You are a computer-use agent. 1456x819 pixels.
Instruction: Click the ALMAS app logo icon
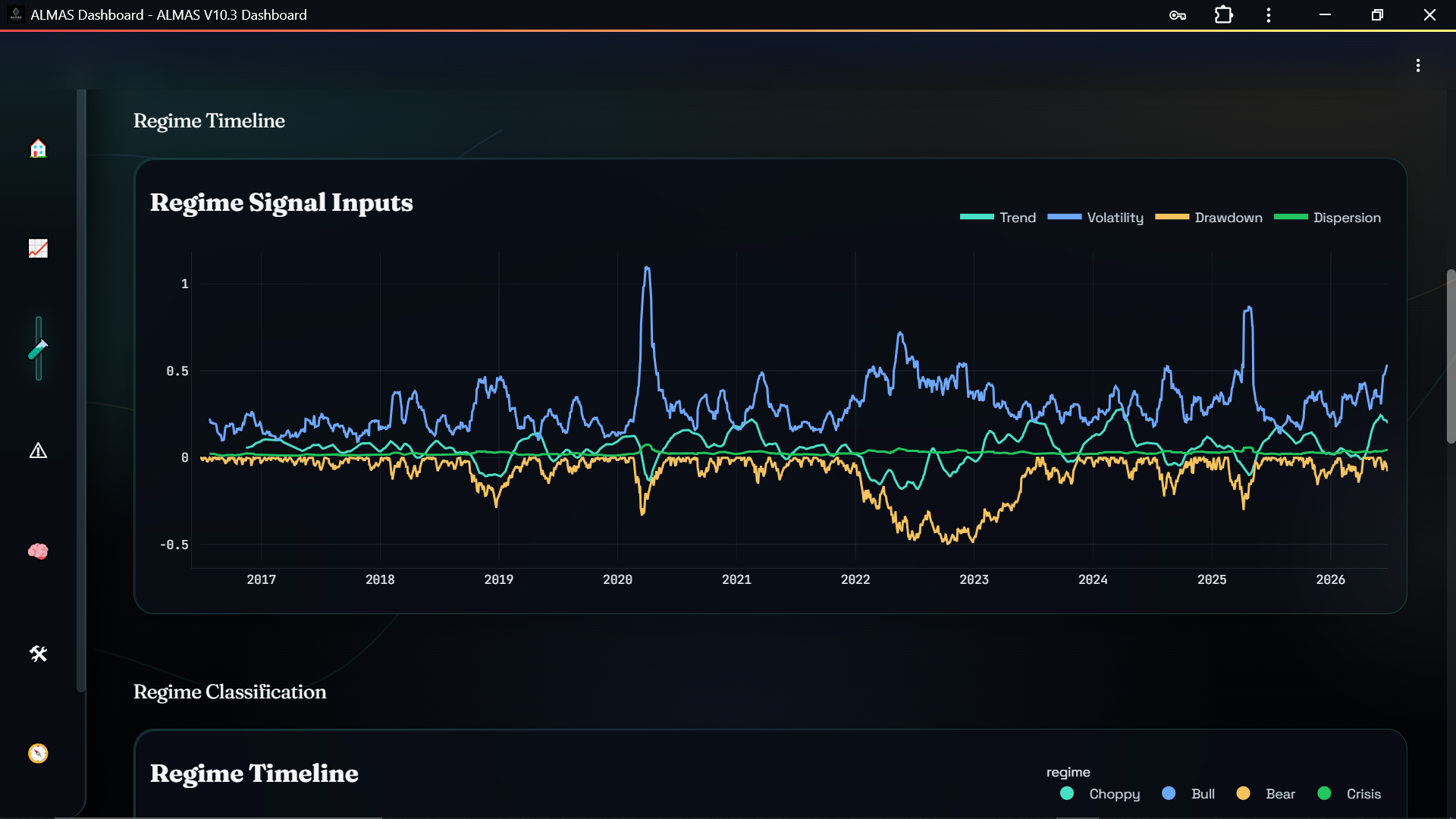(x=16, y=14)
